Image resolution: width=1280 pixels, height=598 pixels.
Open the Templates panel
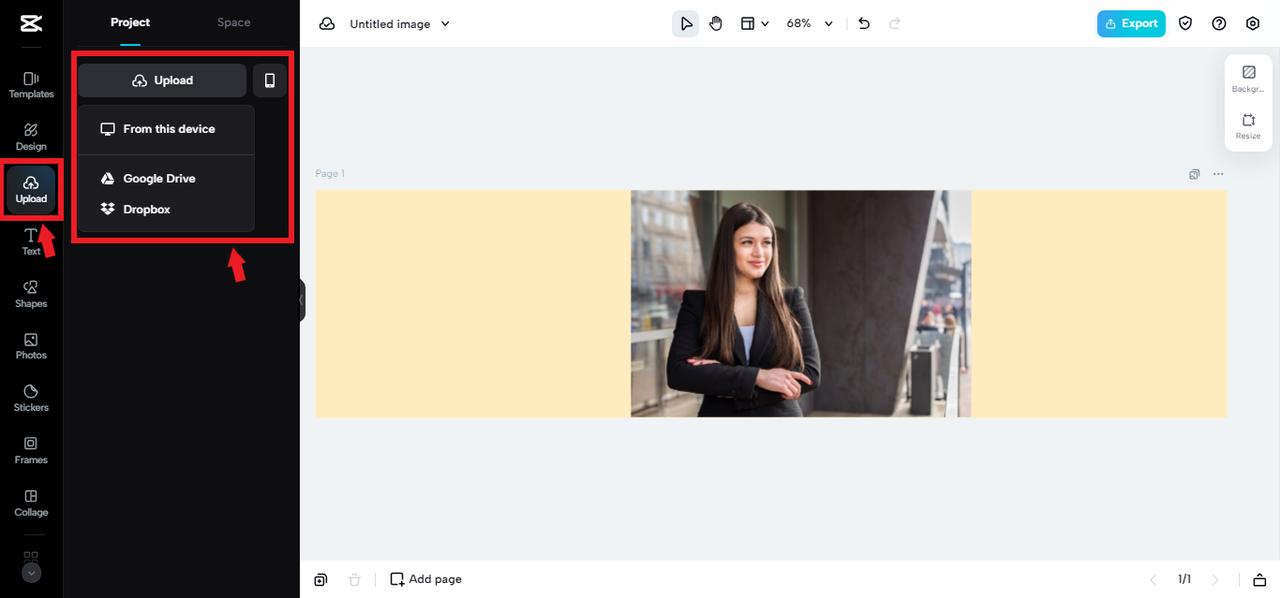point(31,85)
